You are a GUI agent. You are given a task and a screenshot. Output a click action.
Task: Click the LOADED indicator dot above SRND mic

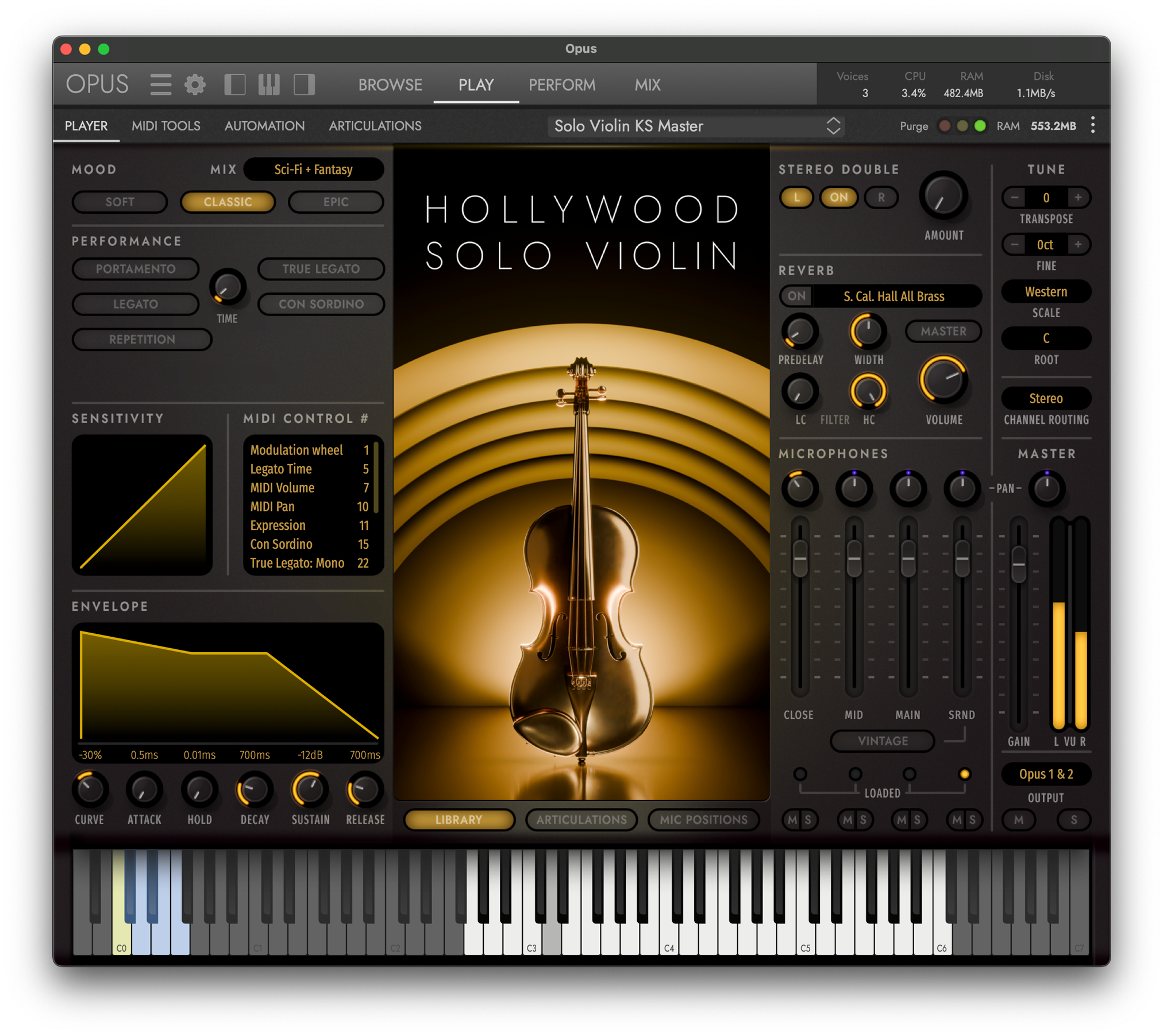pyautogui.click(x=964, y=774)
